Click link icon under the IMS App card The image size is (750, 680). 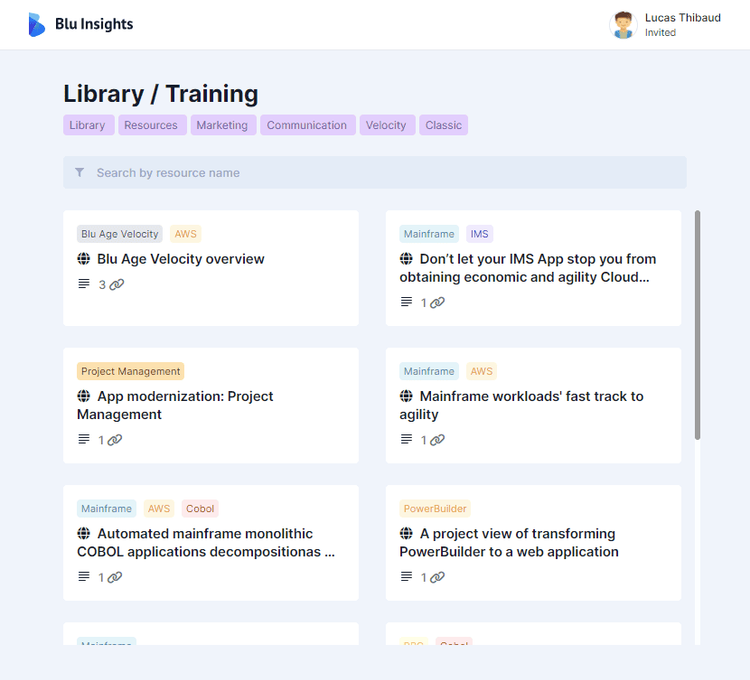pyautogui.click(x=437, y=303)
